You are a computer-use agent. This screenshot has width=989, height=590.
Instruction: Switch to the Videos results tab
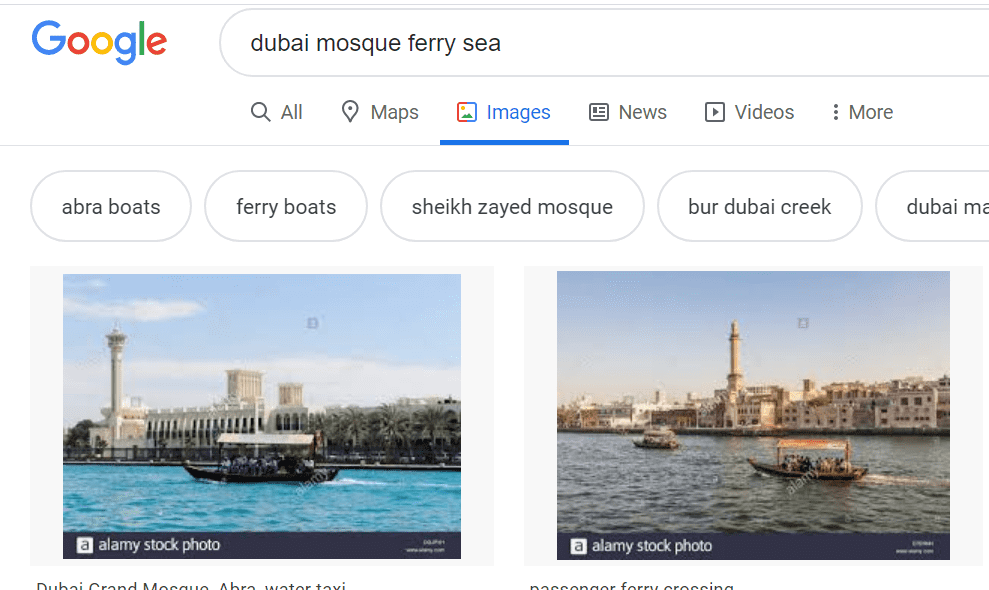pyautogui.click(x=764, y=112)
